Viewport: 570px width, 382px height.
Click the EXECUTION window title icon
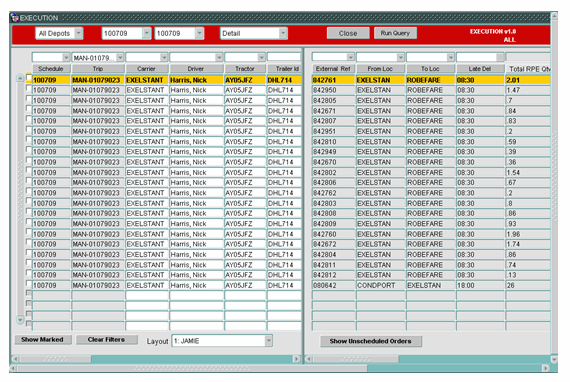click(x=15, y=17)
